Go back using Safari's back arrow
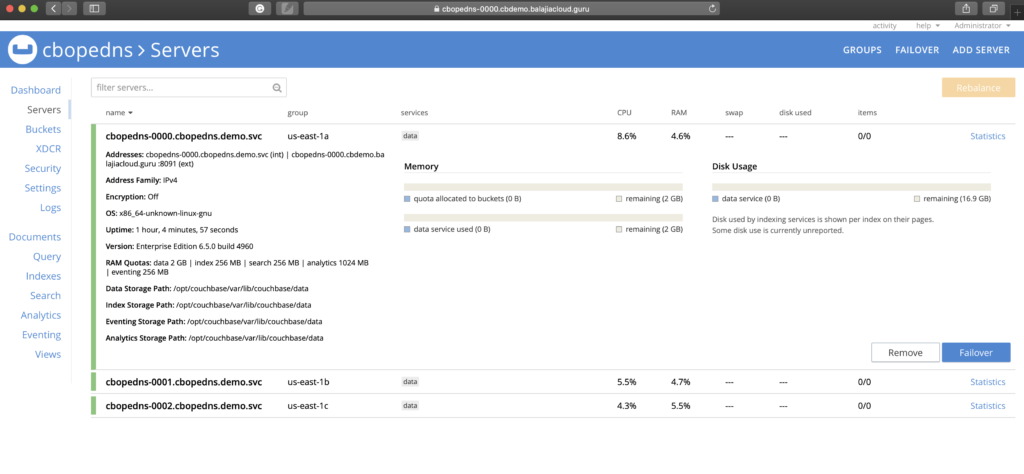The height and width of the screenshot is (474, 1024). [x=53, y=8]
